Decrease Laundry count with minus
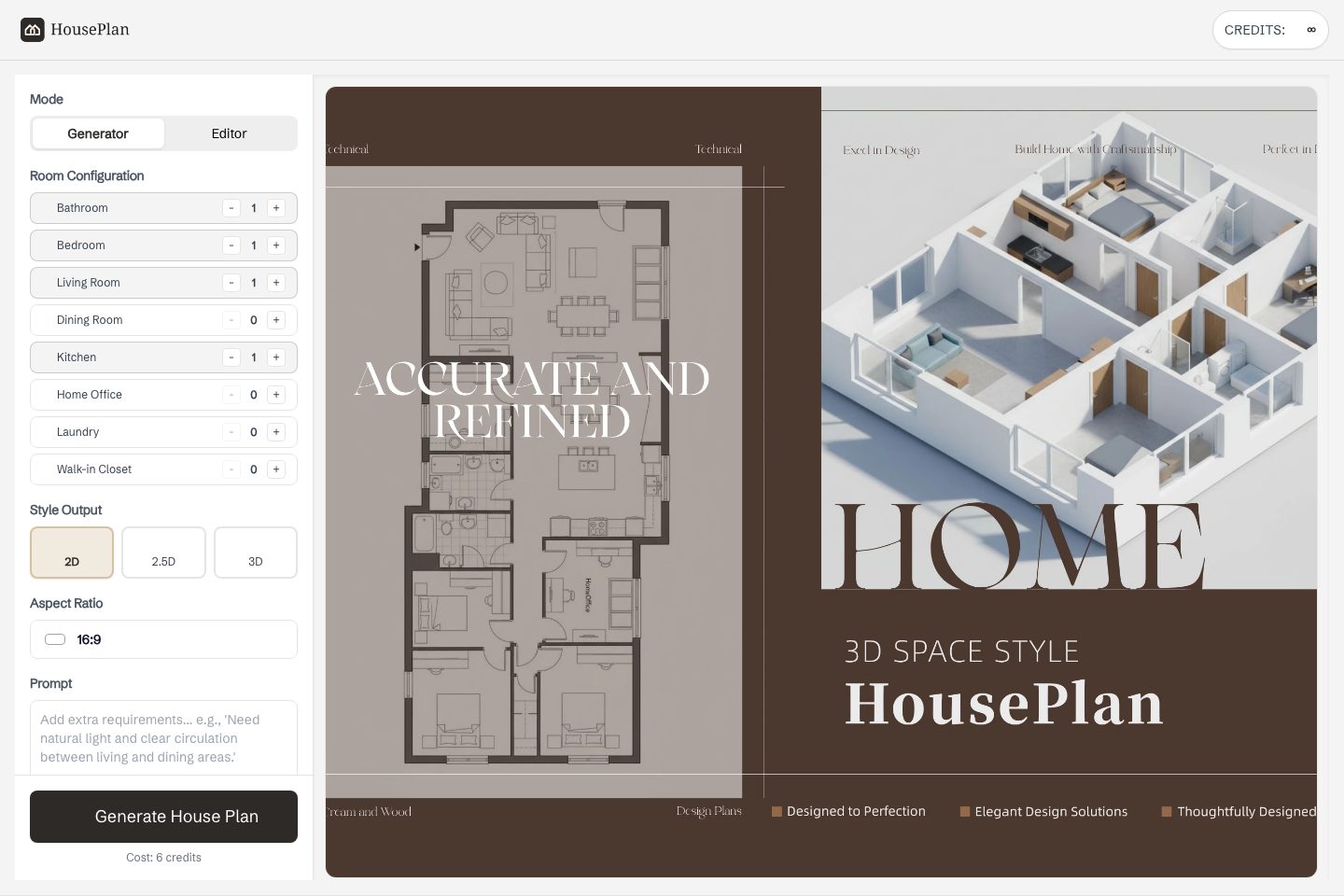The width and height of the screenshot is (1344, 896). tap(231, 432)
